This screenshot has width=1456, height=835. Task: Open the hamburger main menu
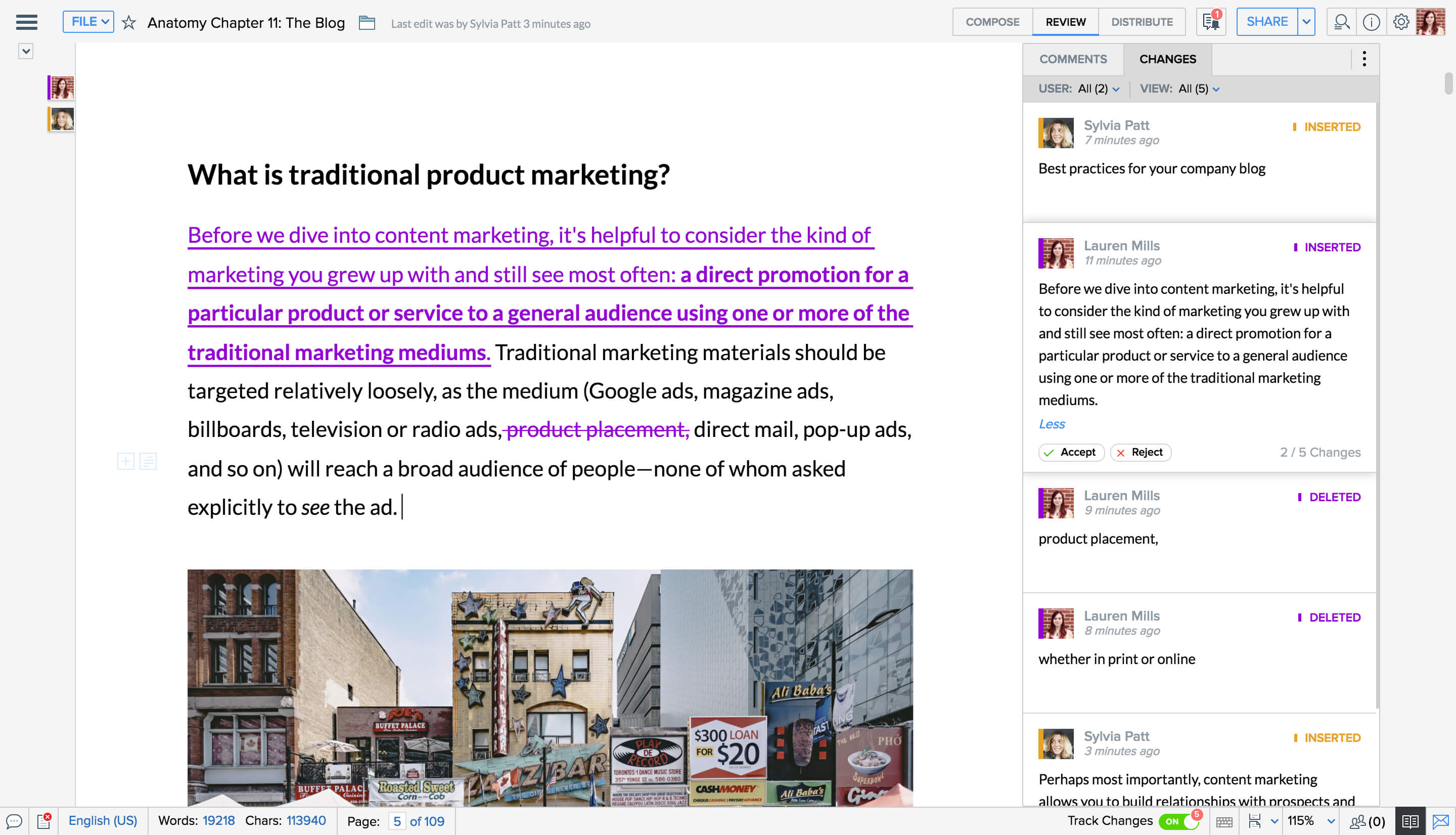26,22
